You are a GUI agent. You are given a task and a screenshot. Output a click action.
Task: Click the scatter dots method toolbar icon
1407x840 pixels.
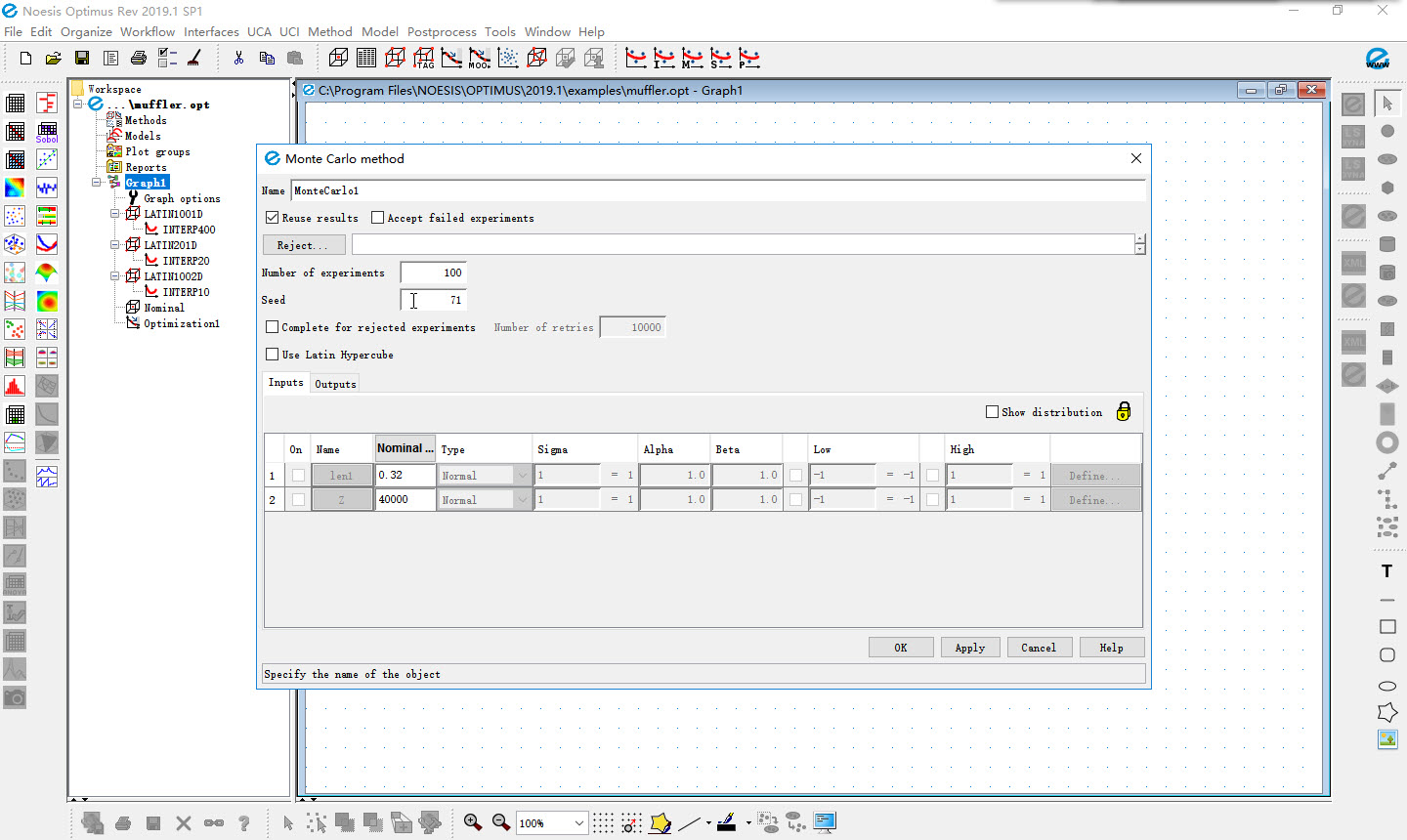508,59
